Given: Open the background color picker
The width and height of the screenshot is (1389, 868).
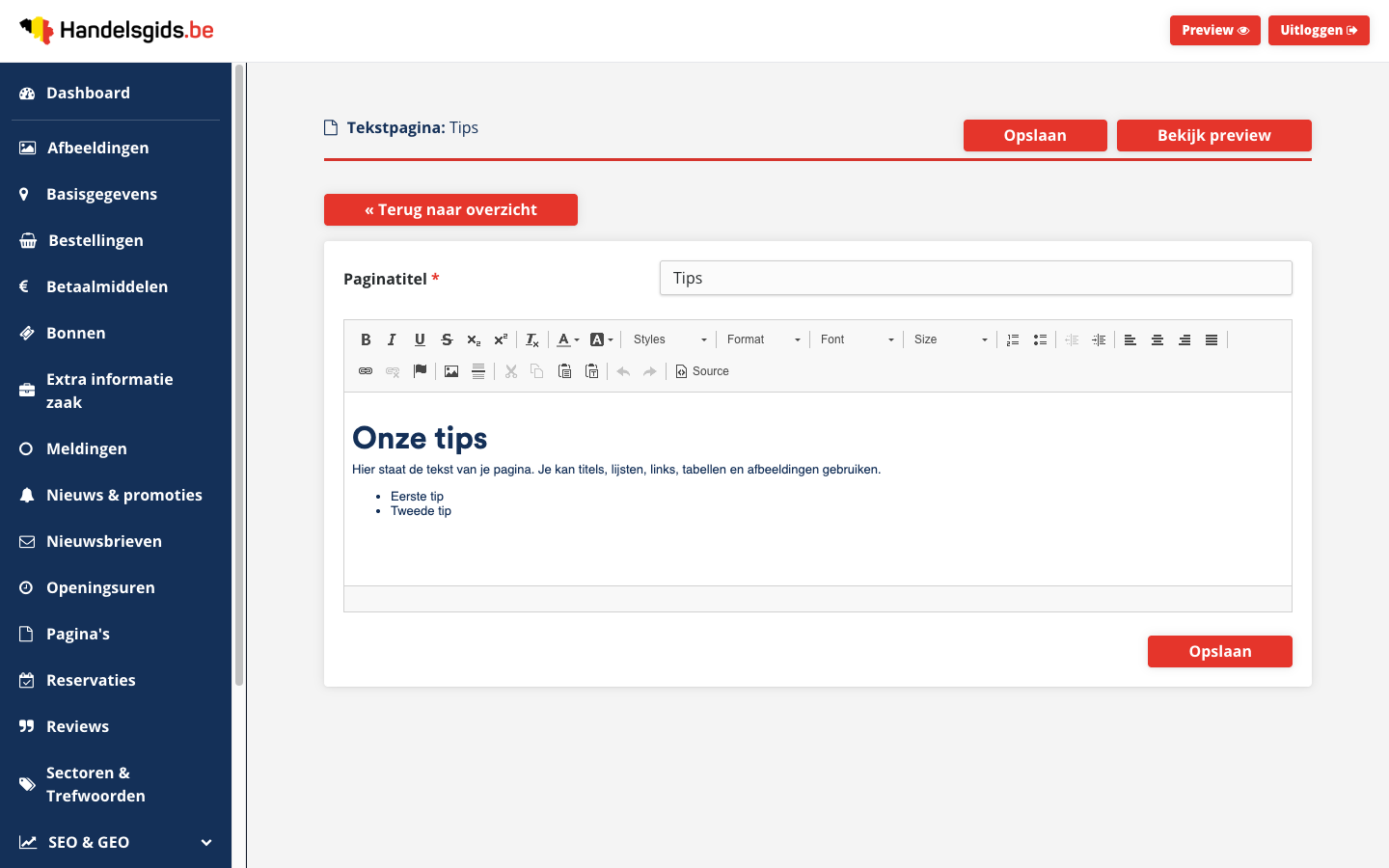Looking at the screenshot, I should (x=601, y=339).
